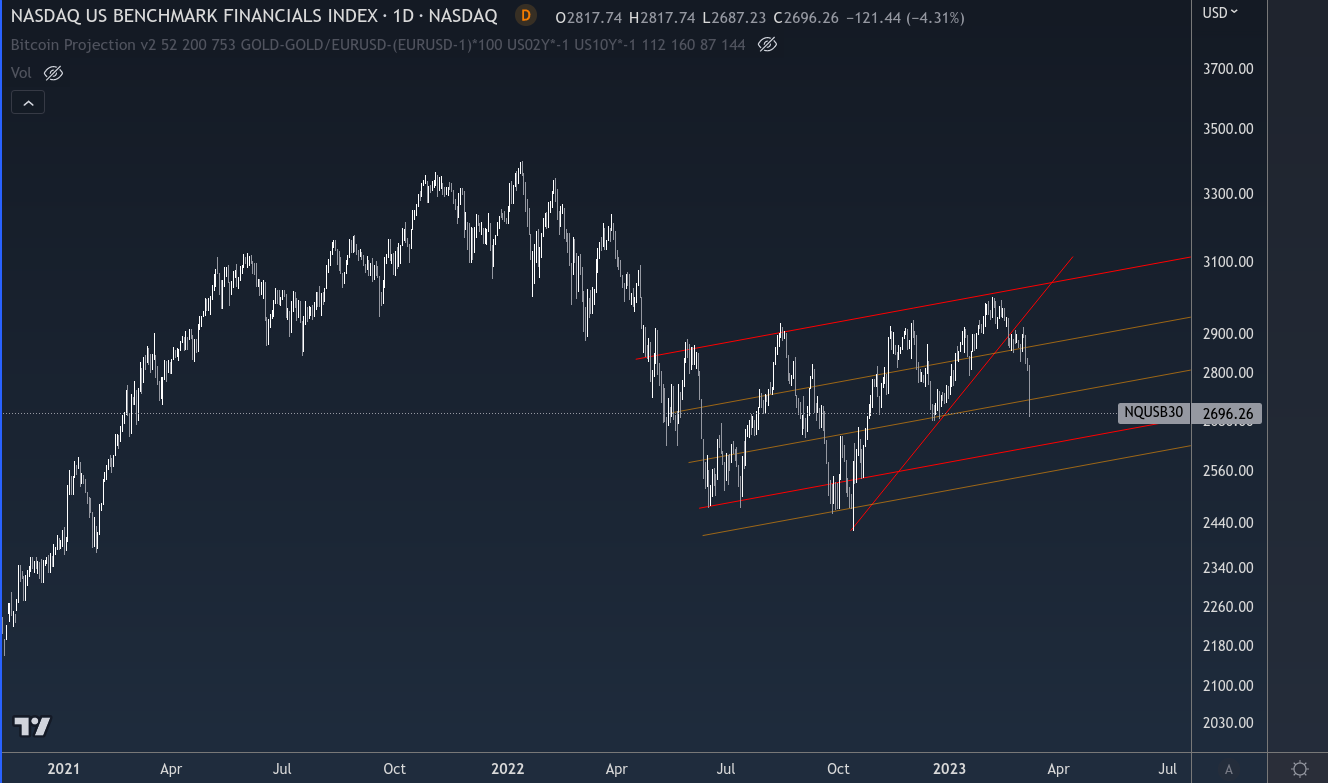The width and height of the screenshot is (1328, 783).
Task: Click the chart symbol title NASDAQ US Benchmark Financials
Action: 254,17
